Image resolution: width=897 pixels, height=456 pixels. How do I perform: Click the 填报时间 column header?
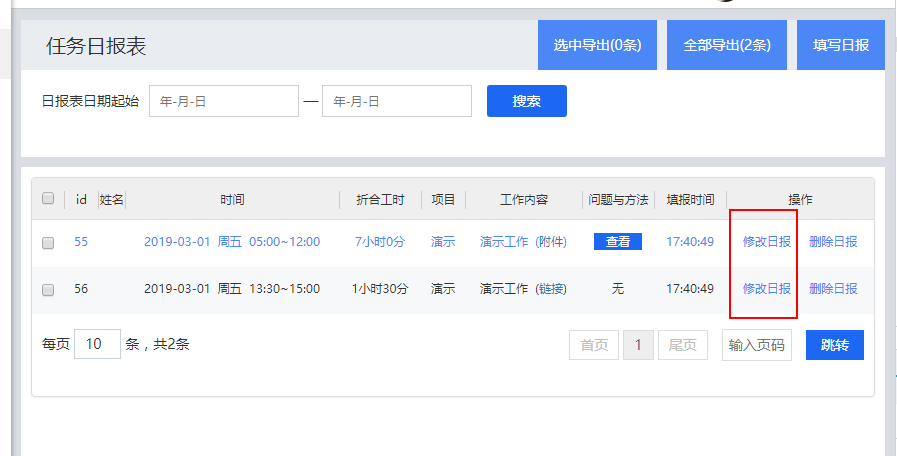click(x=690, y=200)
